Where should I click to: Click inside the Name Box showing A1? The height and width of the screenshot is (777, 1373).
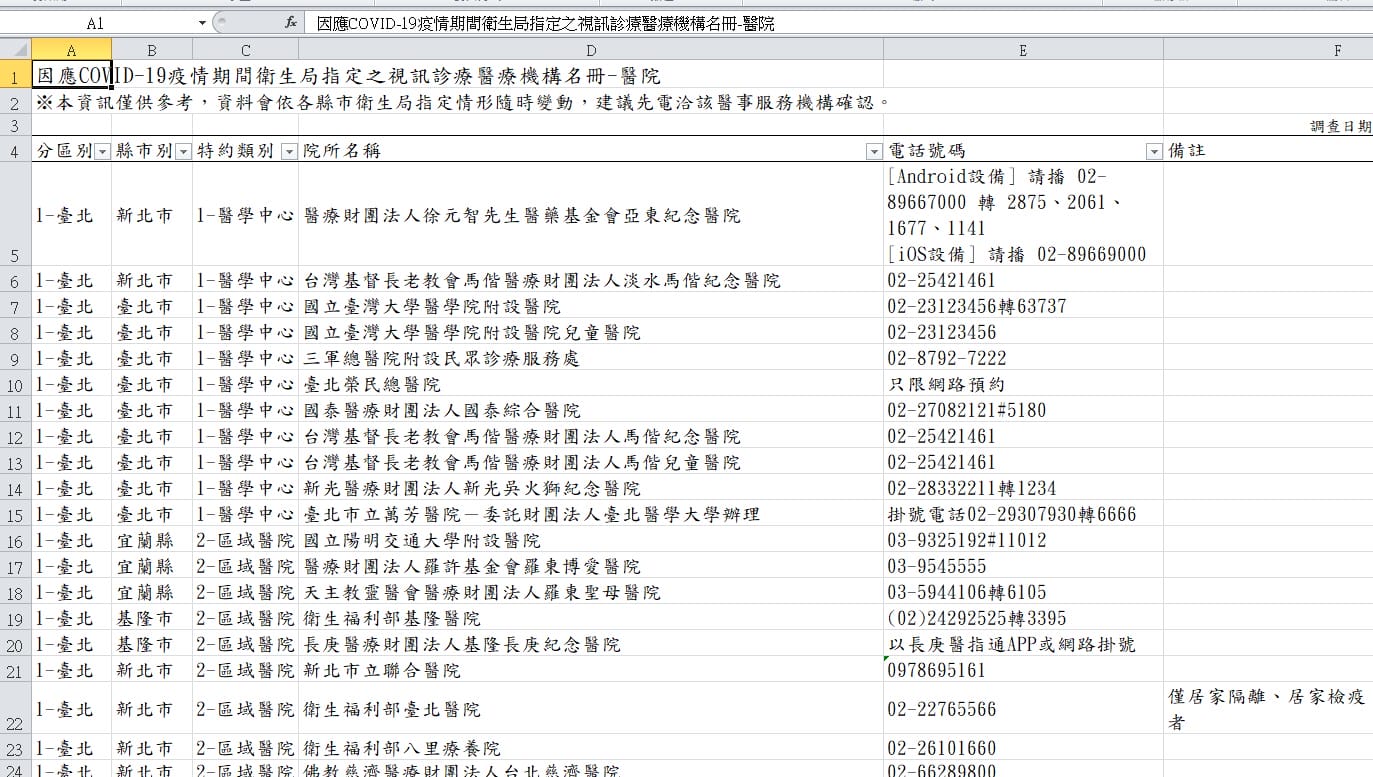click(x=98, y=23)
